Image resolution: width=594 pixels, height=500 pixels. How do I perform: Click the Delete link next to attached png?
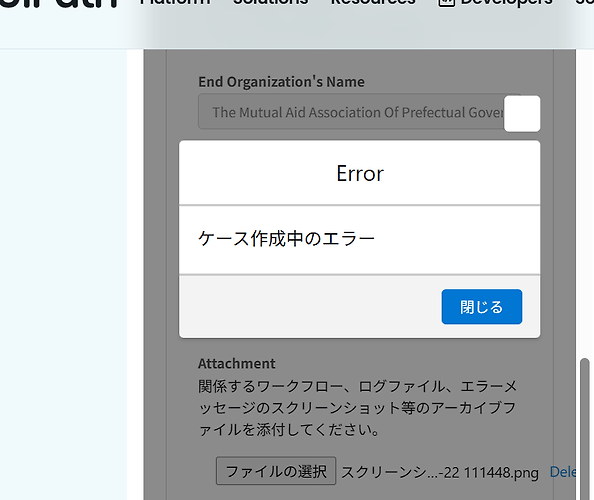tap(563, 472)
